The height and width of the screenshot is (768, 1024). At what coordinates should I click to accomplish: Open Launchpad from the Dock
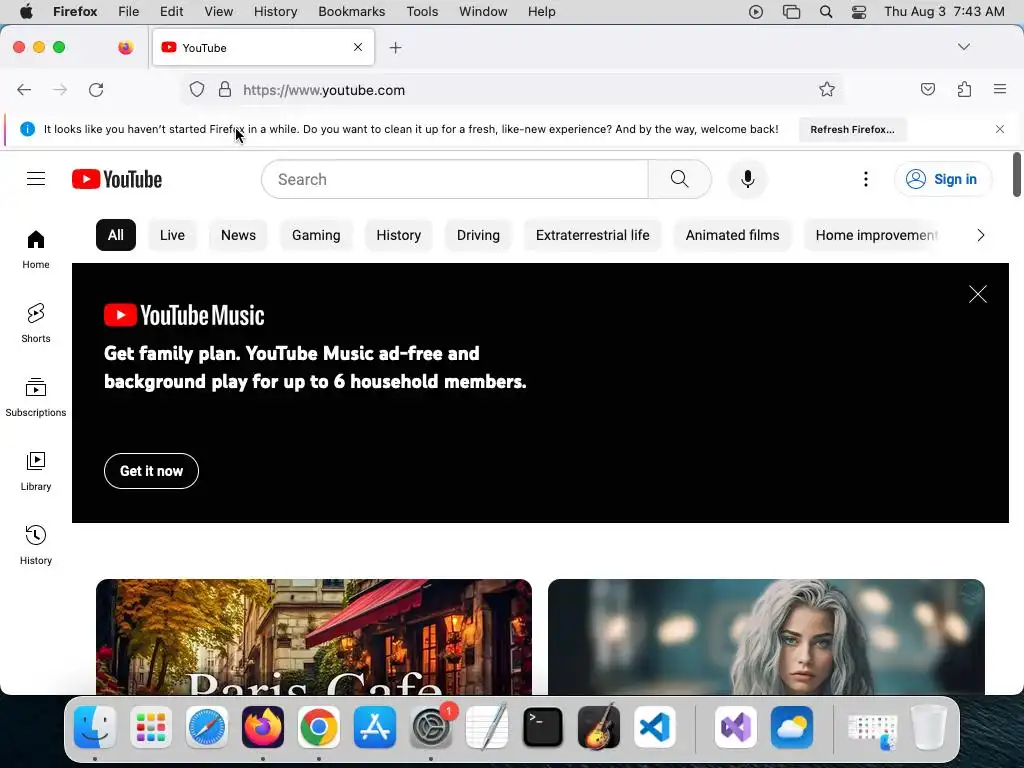(x=151, y=727)
